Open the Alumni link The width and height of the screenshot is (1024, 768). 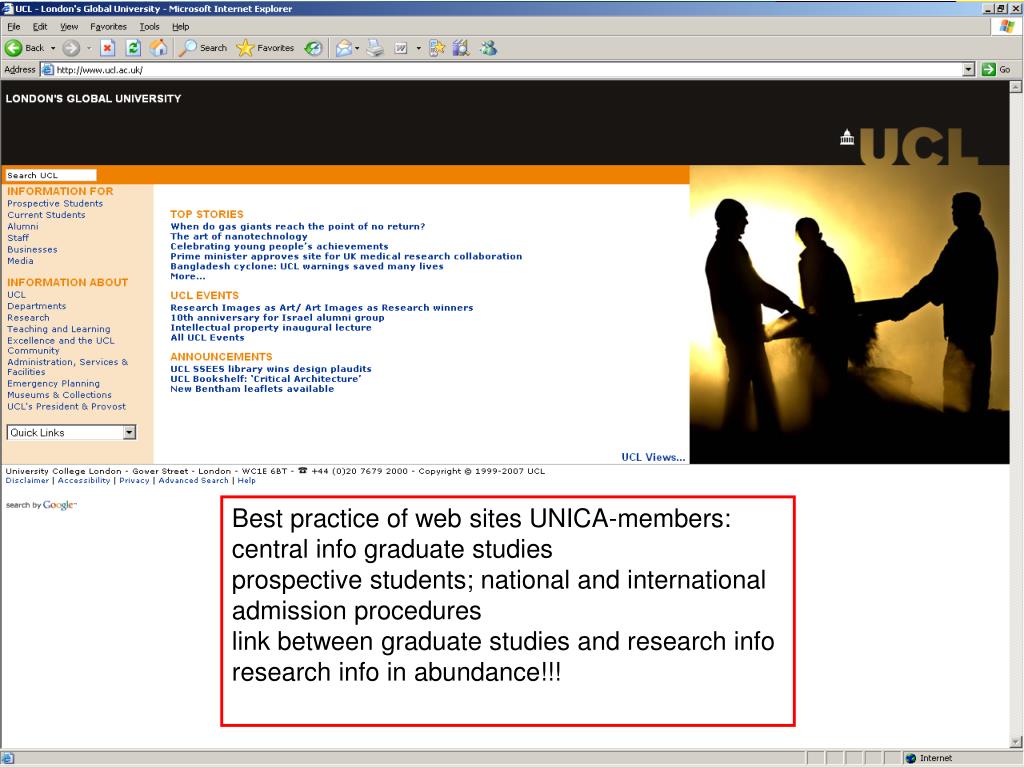point(23,226)
